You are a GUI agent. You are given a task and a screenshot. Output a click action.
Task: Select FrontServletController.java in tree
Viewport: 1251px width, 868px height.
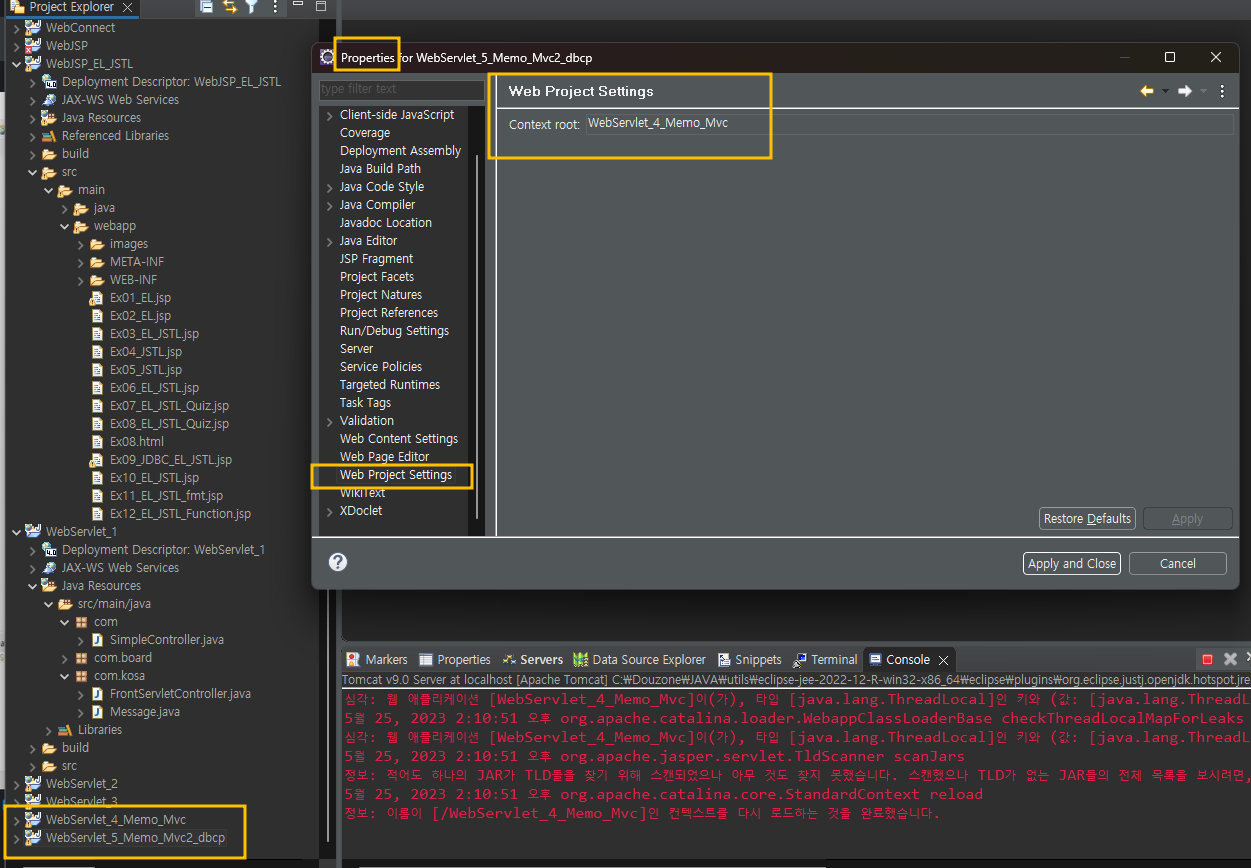click(180, 694)
